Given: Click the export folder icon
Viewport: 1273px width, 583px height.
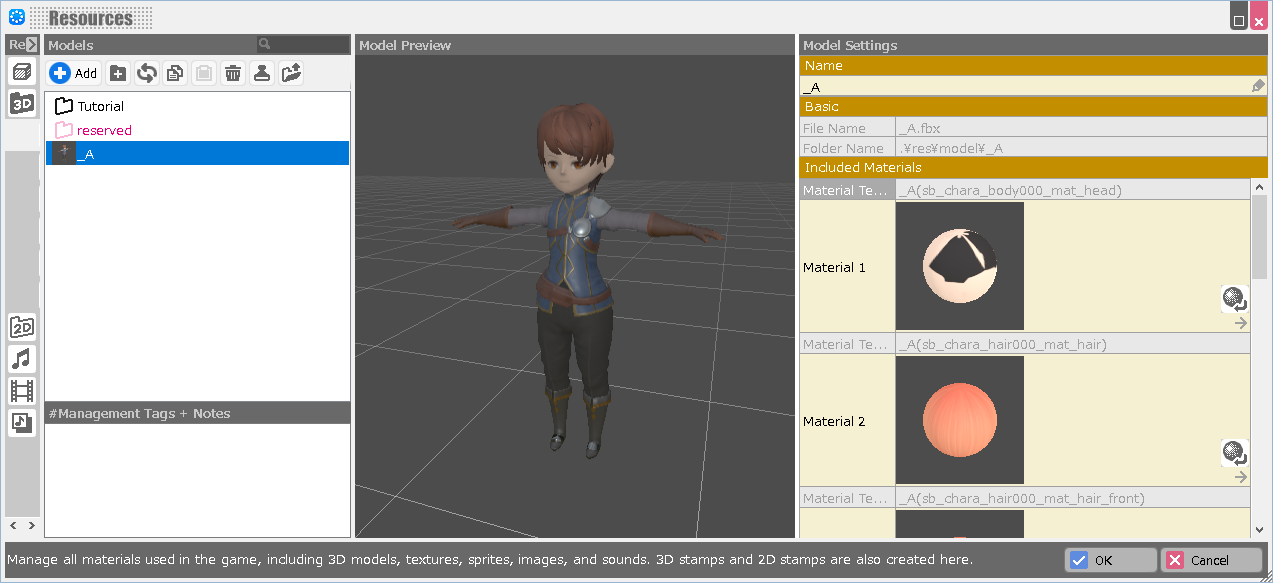Looking at the screenshot, I should [x=291, y=73].
